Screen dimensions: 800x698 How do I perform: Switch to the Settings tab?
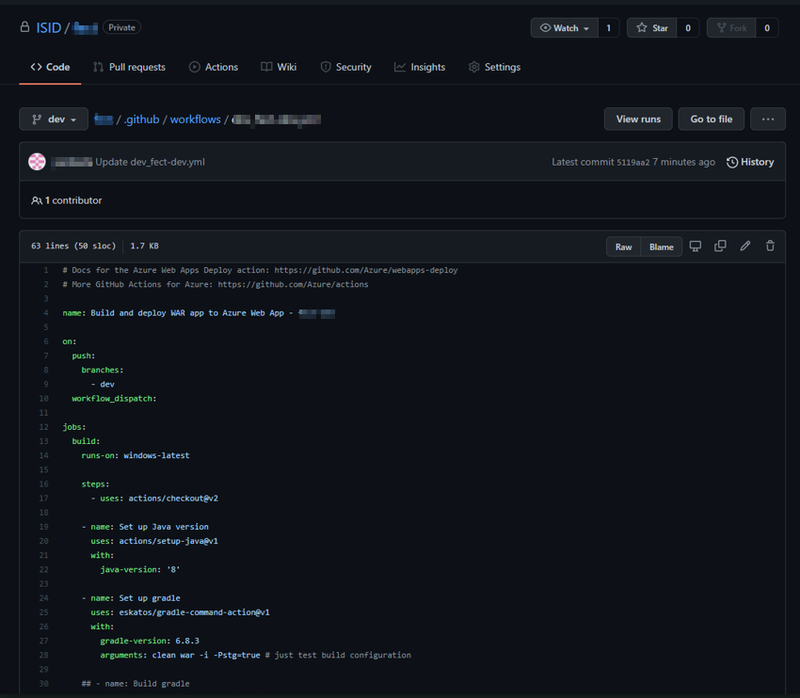coord(494,67)
